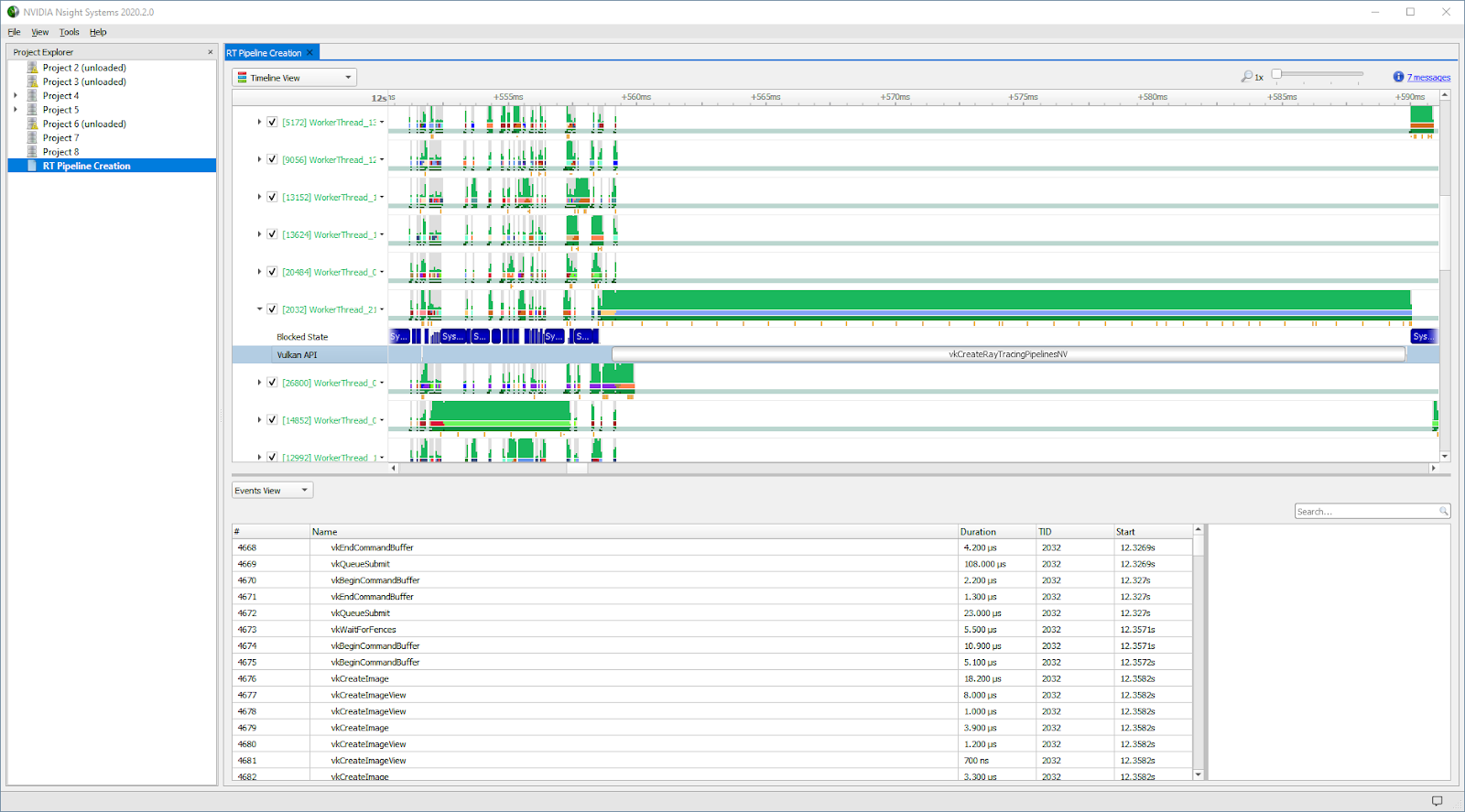Click the horizontal timeline scrollbar thumb
Screen dimensions: 1465x812
(577, 468)
